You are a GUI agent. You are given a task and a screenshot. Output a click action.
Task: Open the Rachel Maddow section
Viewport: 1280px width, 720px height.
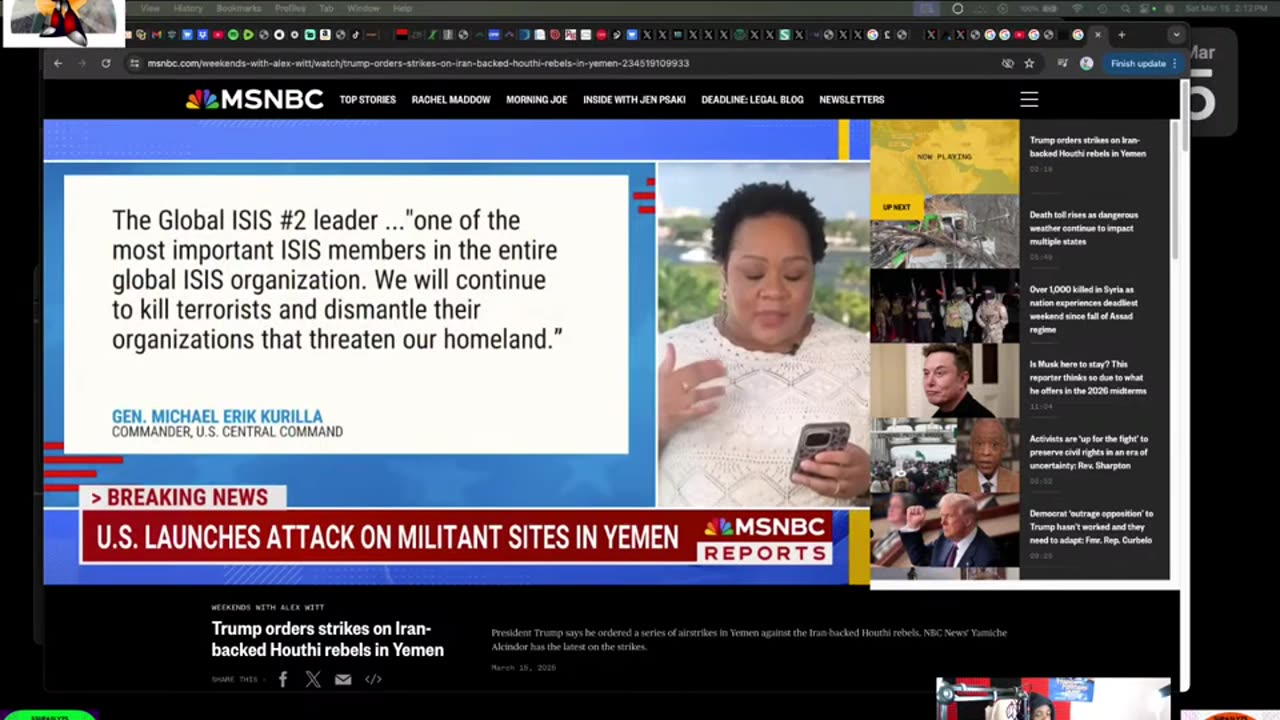pyautogui.click(x=451, y=100)
